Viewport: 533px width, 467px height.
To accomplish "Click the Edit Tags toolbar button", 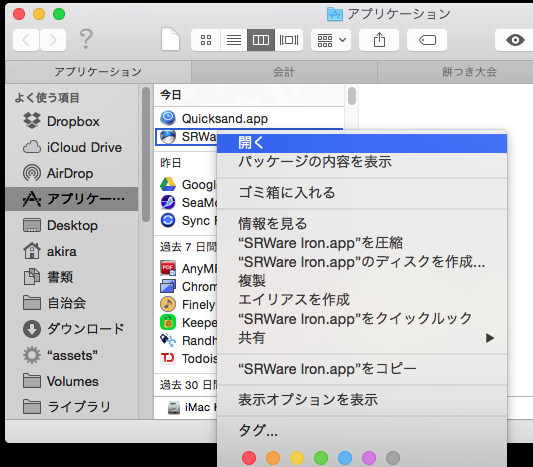I will click(x=427, y=40).
